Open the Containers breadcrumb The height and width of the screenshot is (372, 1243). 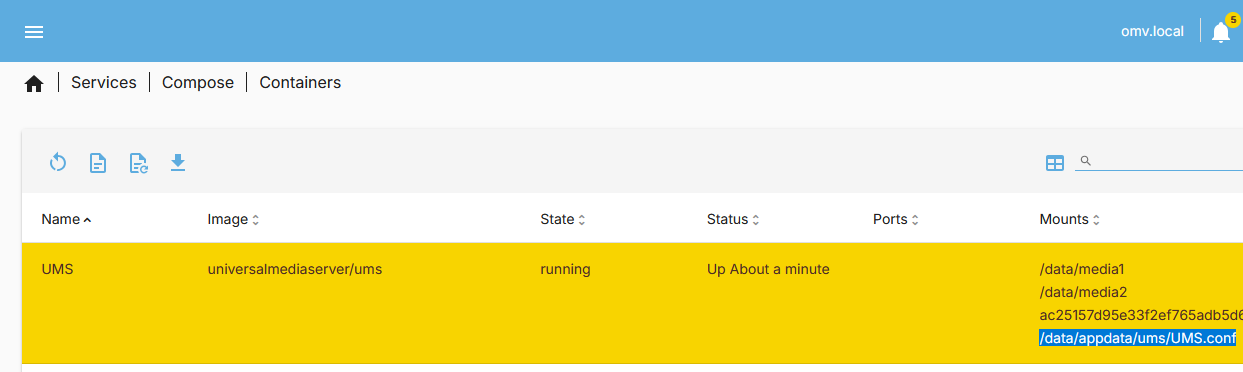(x=300, y=83)
